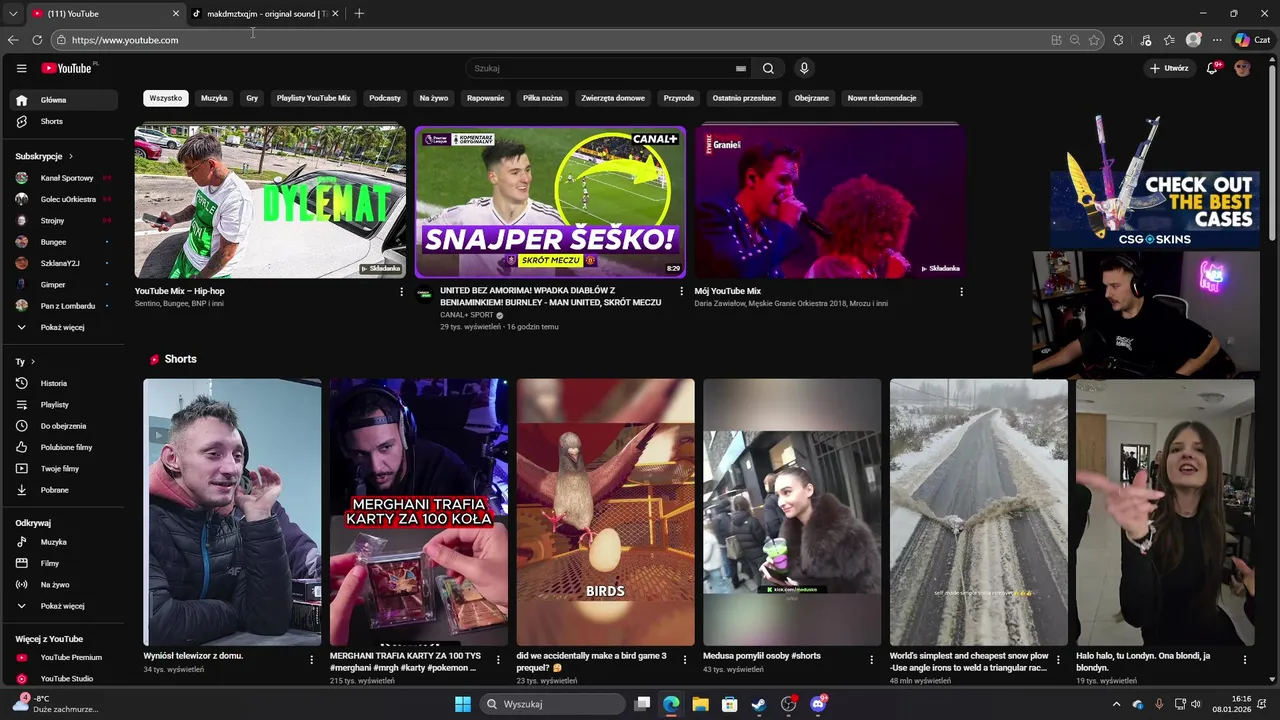The height and width of the screenshot is (720, 1280).
Task: Open options for Medusa pomylił osoby short
Action: (871, 660)
